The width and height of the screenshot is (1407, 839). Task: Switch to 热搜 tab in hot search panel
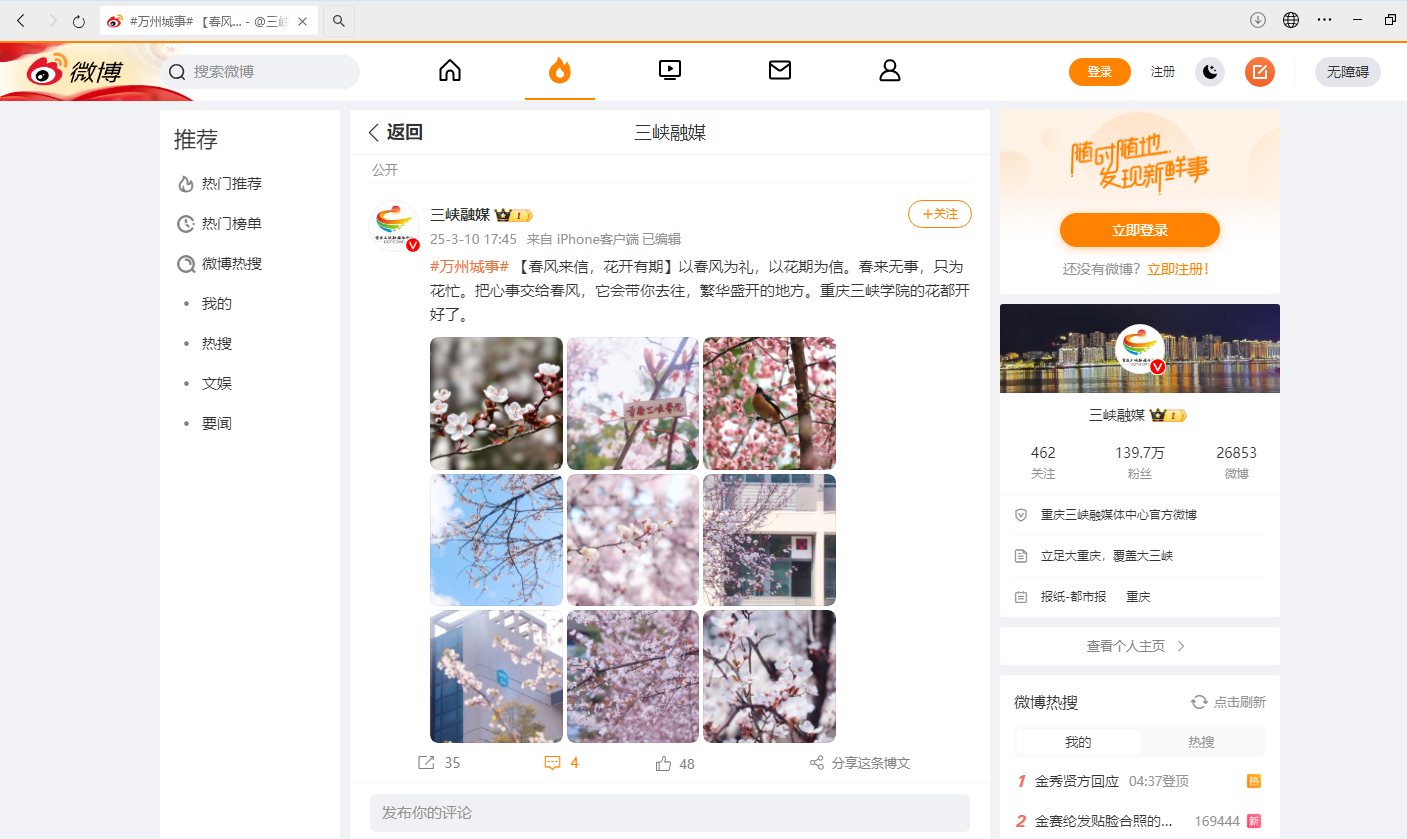tap(1201, 742)
